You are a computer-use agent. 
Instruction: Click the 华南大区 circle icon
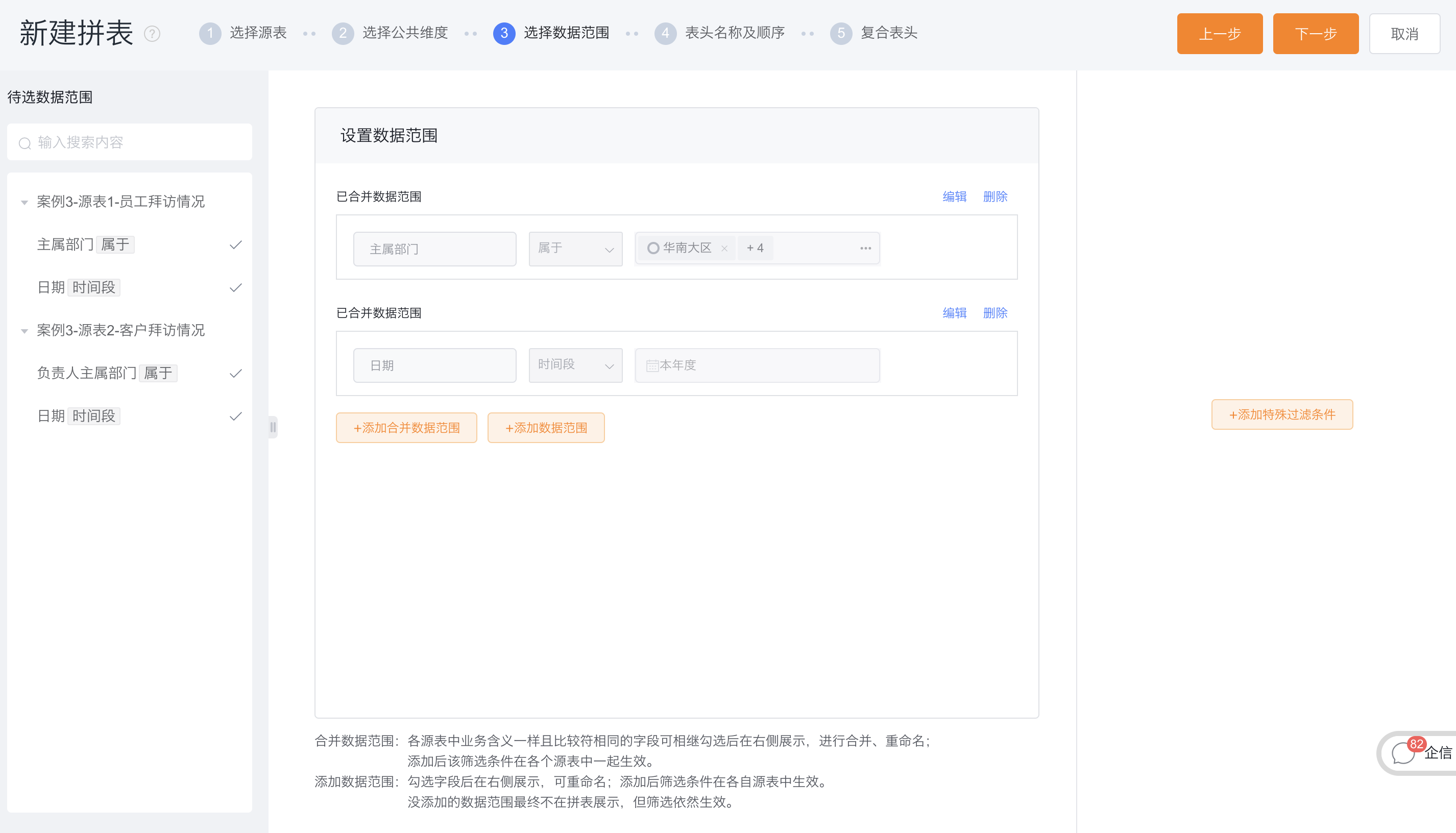[653, 248]
